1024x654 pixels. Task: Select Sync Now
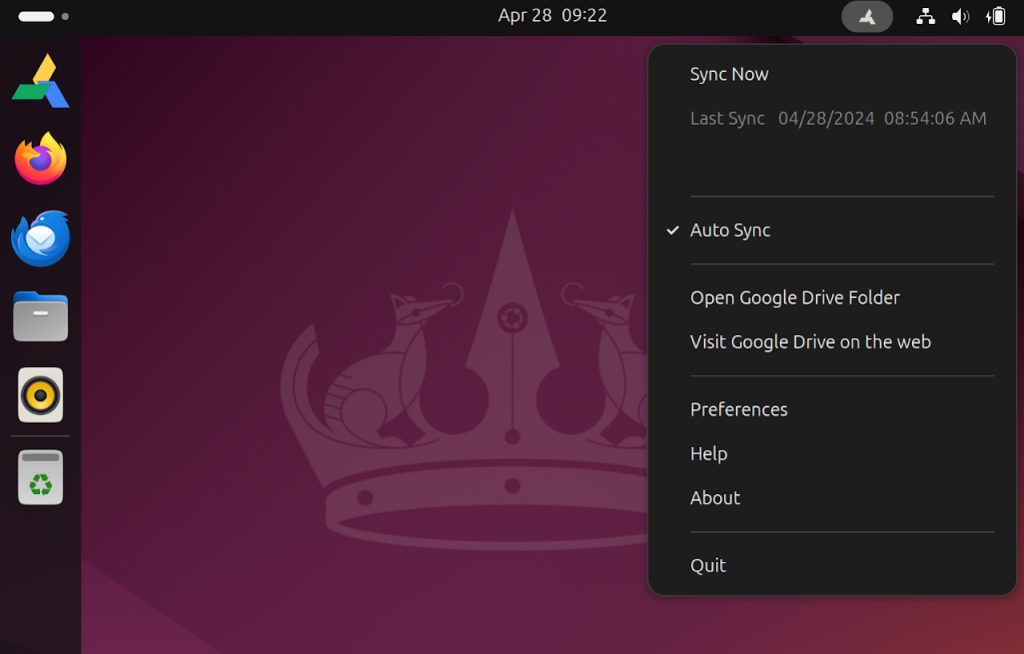(728, 73)
